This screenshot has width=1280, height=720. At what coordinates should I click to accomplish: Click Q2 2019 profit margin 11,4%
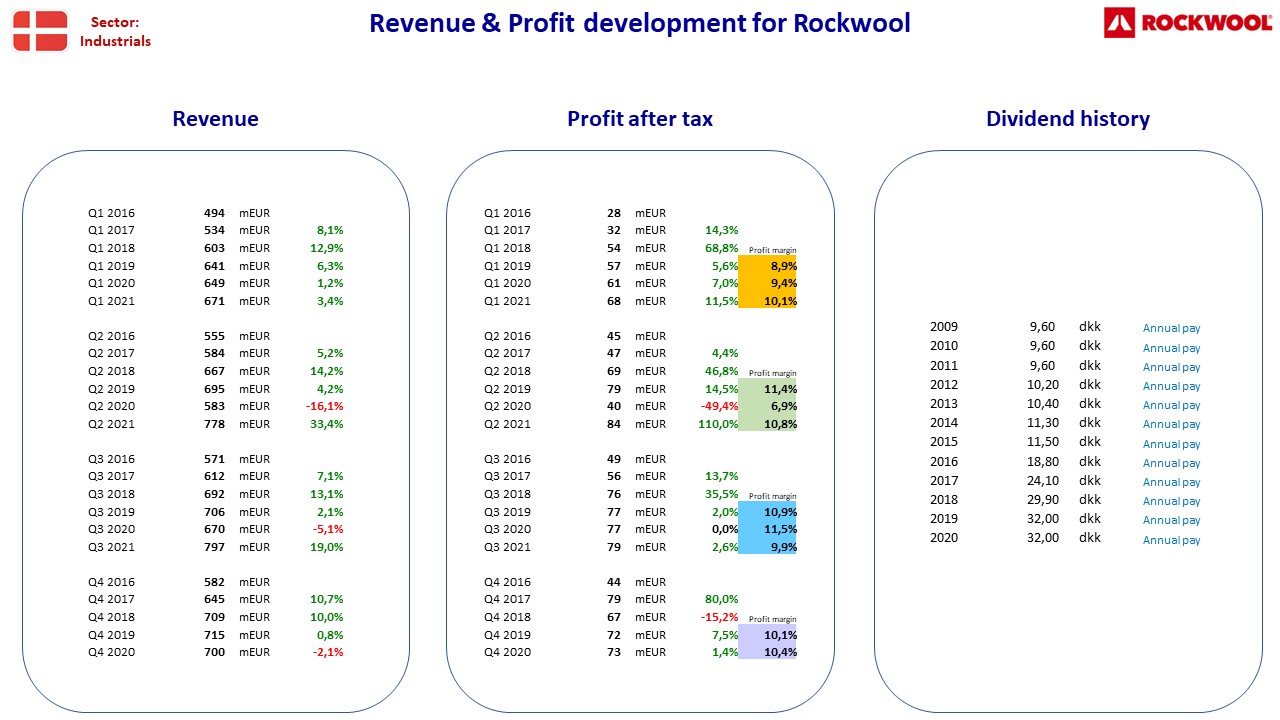pyautogui.click(x=768, y=389)
